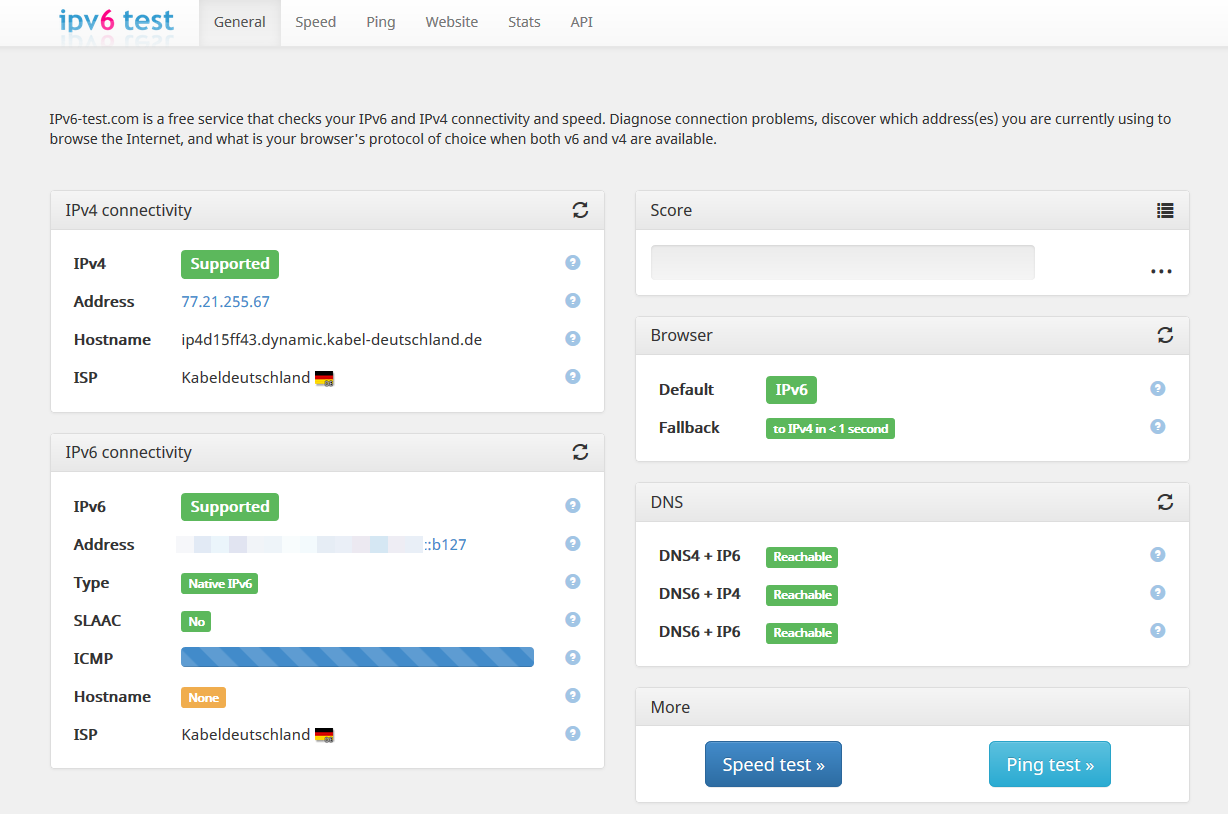This screenshot has width=1228, height=814.
Task: Refresh the DNS test panel
Action: tap(1165, 502)
